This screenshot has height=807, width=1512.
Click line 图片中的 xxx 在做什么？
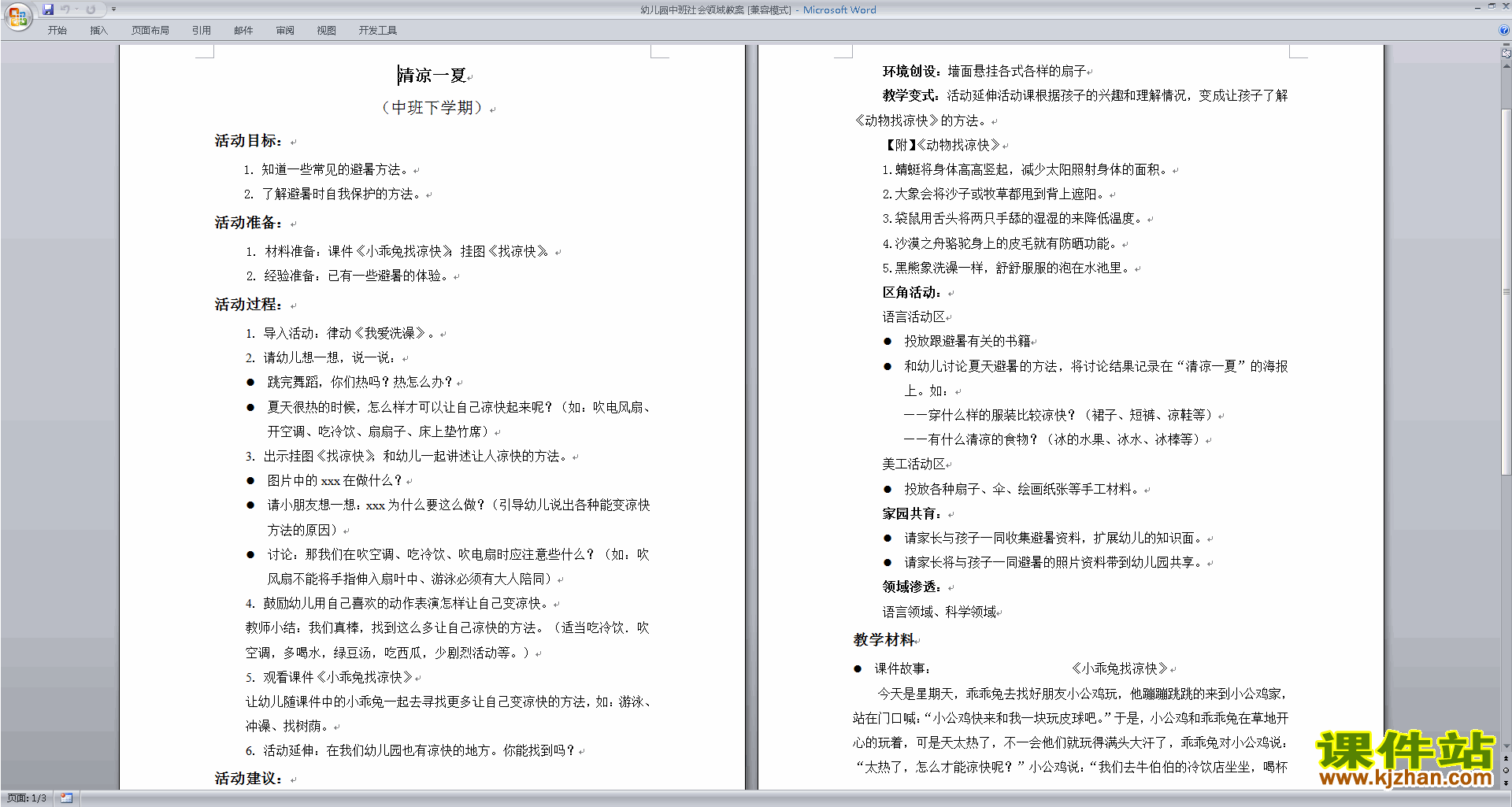click(x=335, y=480)
